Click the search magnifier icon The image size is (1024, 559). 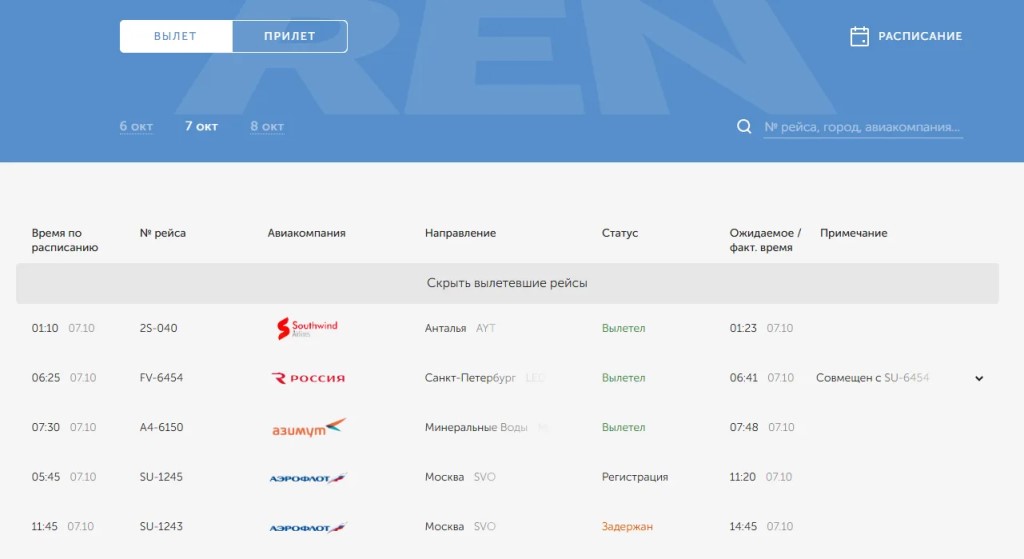pos(744,127)
